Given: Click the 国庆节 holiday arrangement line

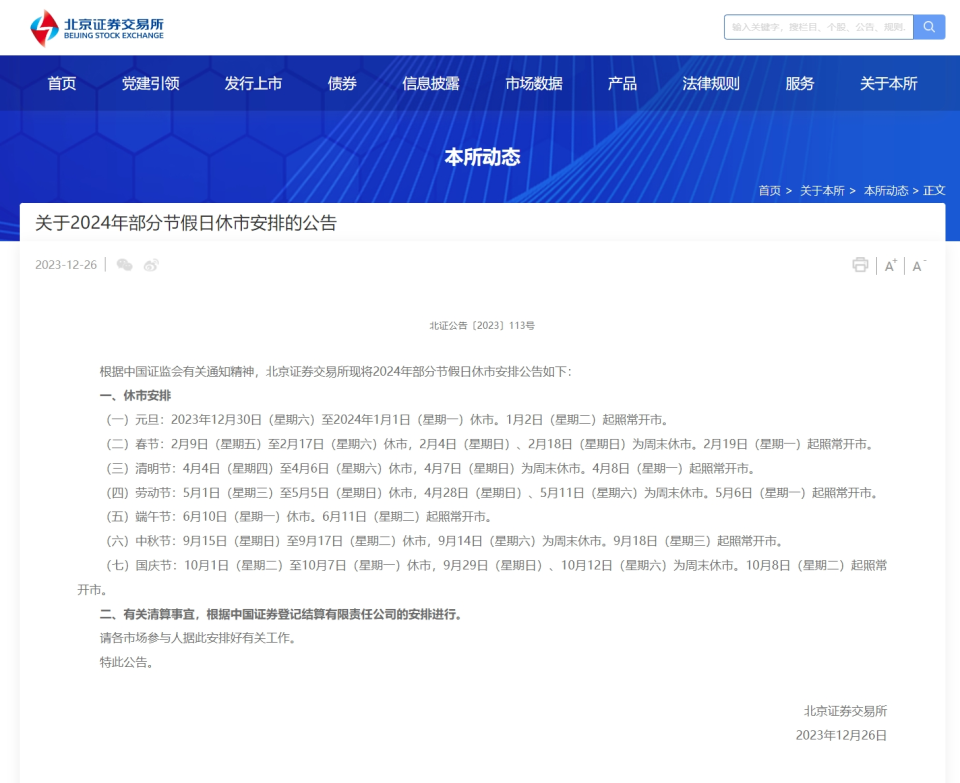Looking at the screenshot, I should click(482, 577).
